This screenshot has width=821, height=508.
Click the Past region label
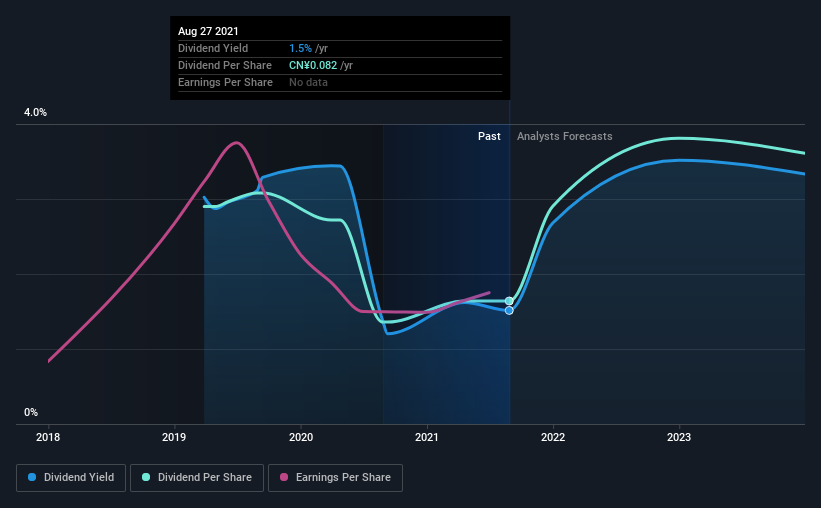tap(489, 136)
